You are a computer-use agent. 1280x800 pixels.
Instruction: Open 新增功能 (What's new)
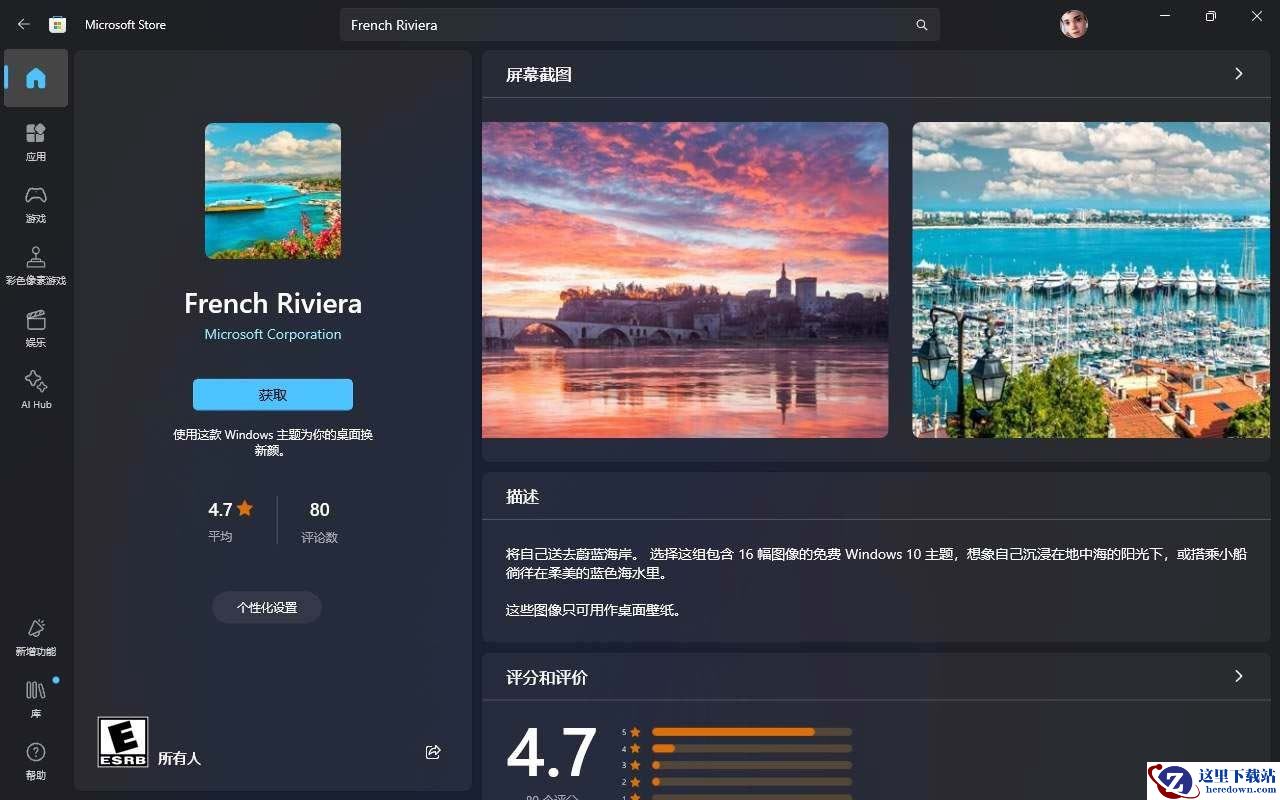(36, 636)
